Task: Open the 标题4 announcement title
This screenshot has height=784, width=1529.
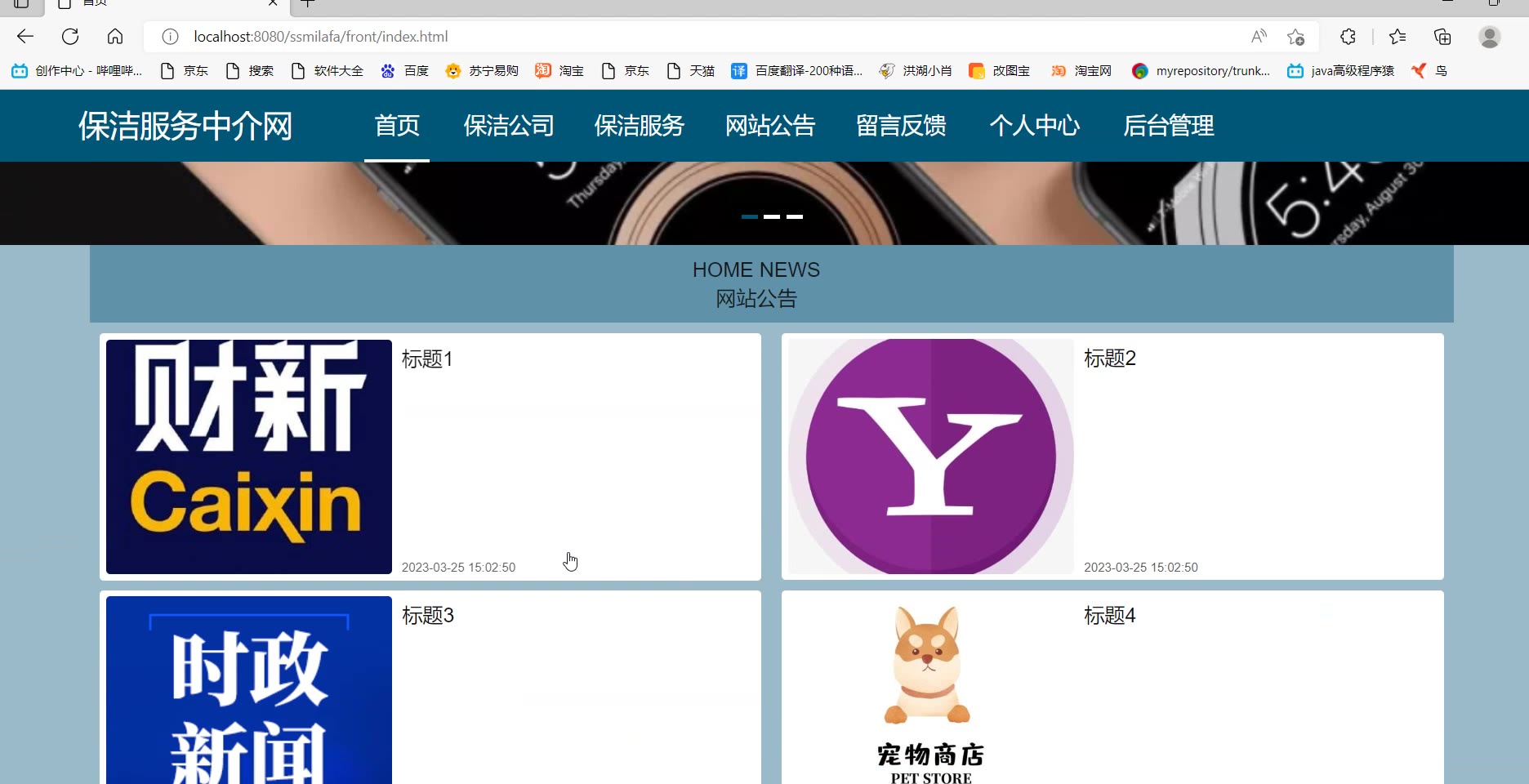Action: point(1110,616)
